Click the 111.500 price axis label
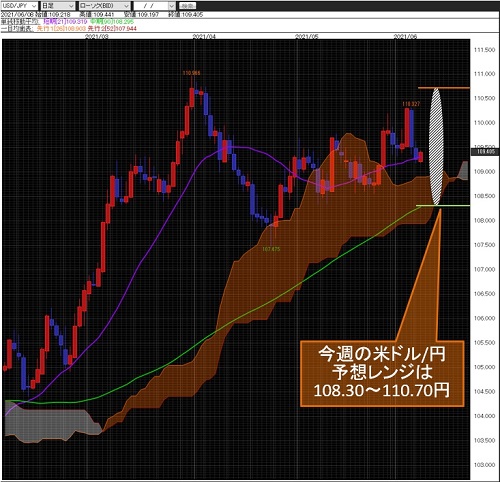This screenshot has height=482, width=500. 485,50
